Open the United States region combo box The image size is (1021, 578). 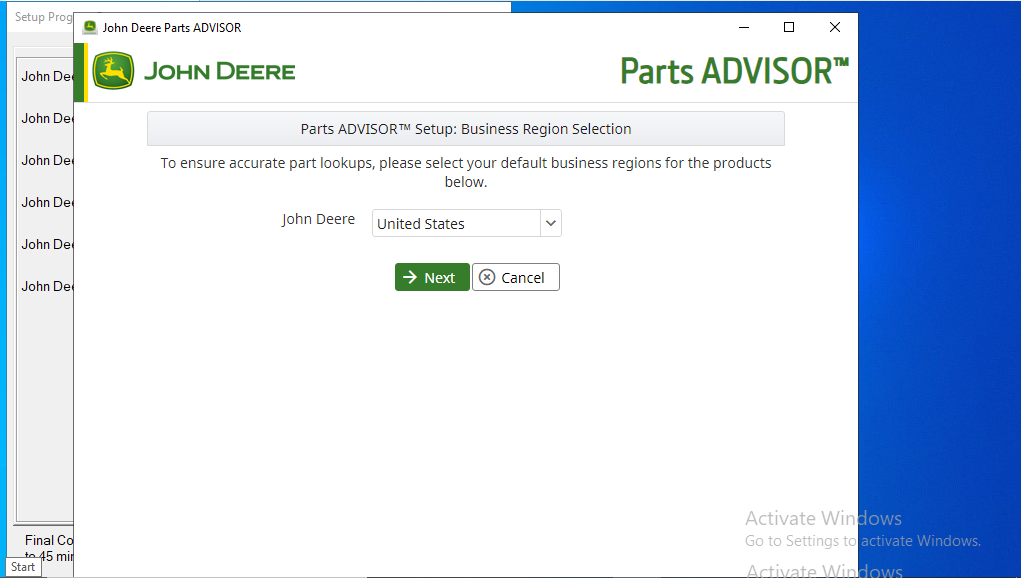click(x=456, y=224)
